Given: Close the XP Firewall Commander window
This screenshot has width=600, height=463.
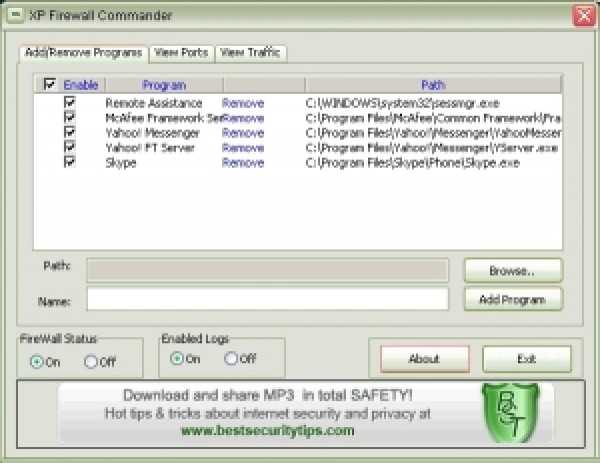Looking at the screenshot, I should tap(584, 16).
